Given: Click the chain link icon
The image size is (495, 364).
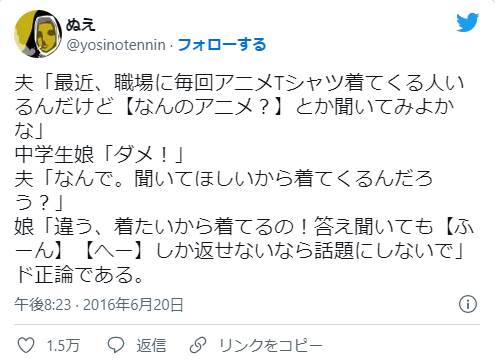Looking at the screenshot, I should coord(198,345).
